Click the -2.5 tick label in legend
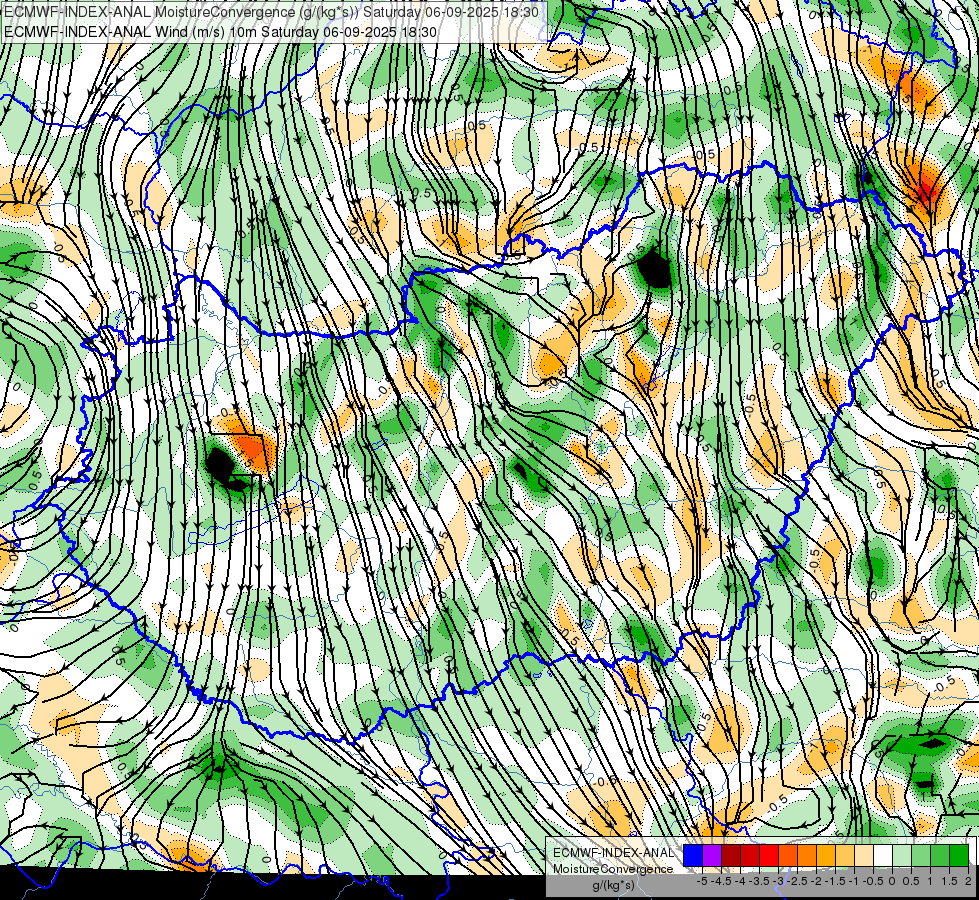The width and height of the screenshot is (979, 900). (x=797, y=881)
